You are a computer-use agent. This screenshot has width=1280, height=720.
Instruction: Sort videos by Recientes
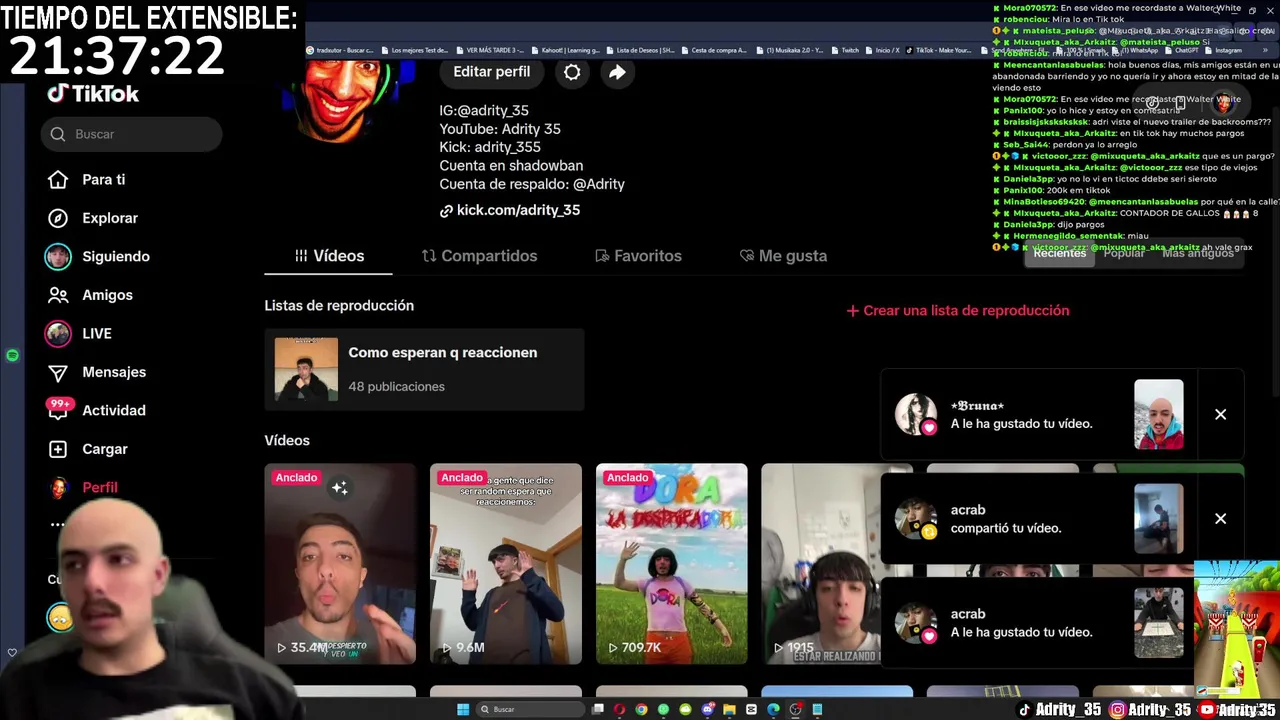coord(1059,253)
